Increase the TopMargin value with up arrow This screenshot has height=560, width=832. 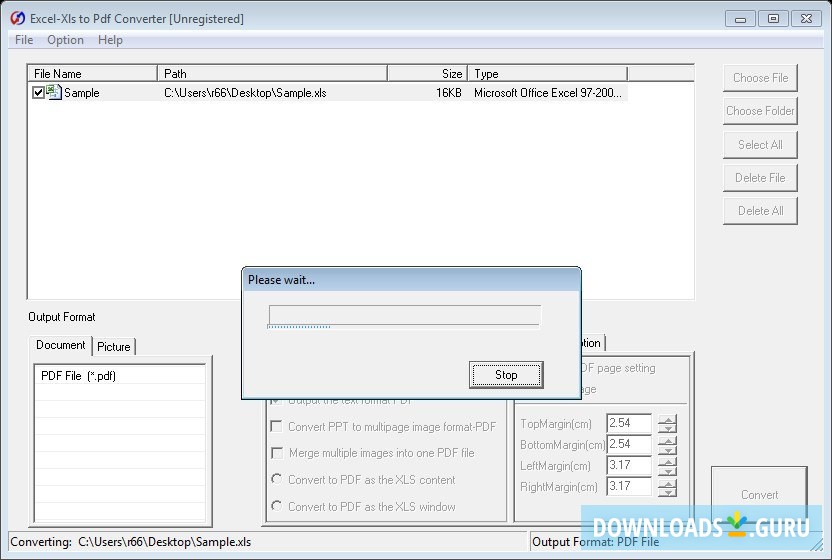pyautogui.click(x=668, y=419)
